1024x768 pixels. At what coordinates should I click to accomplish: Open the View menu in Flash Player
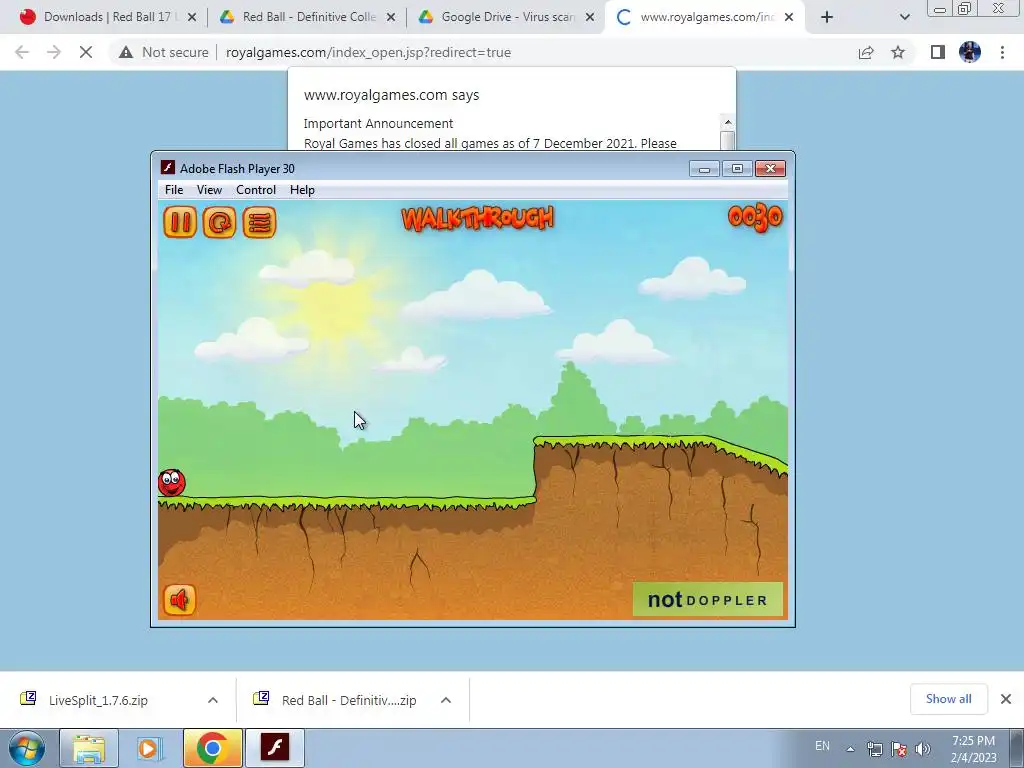pyautogui.click(x=209, y=190)
